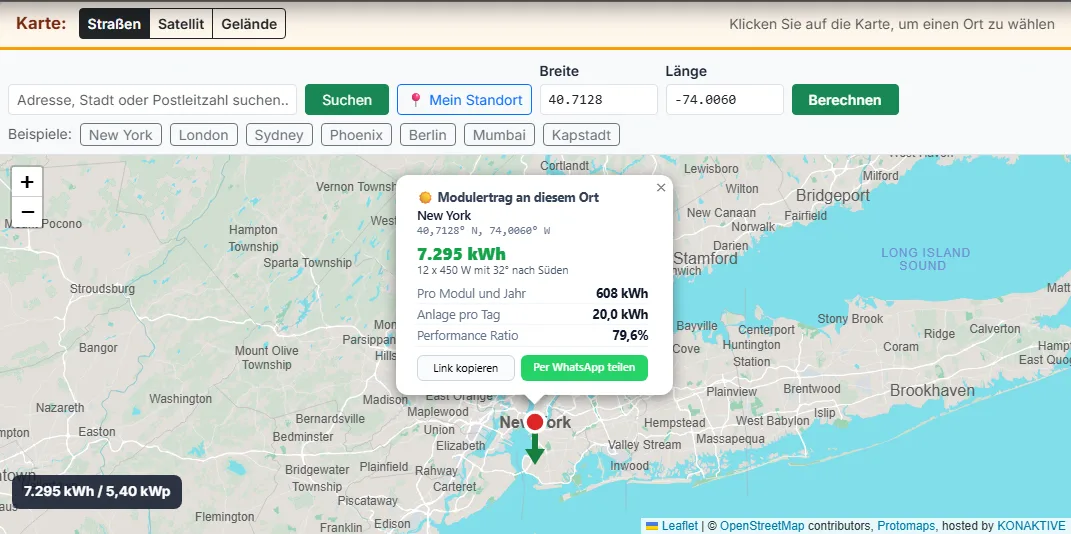Open the Protomaps attribution link

[x=906, y=526]
